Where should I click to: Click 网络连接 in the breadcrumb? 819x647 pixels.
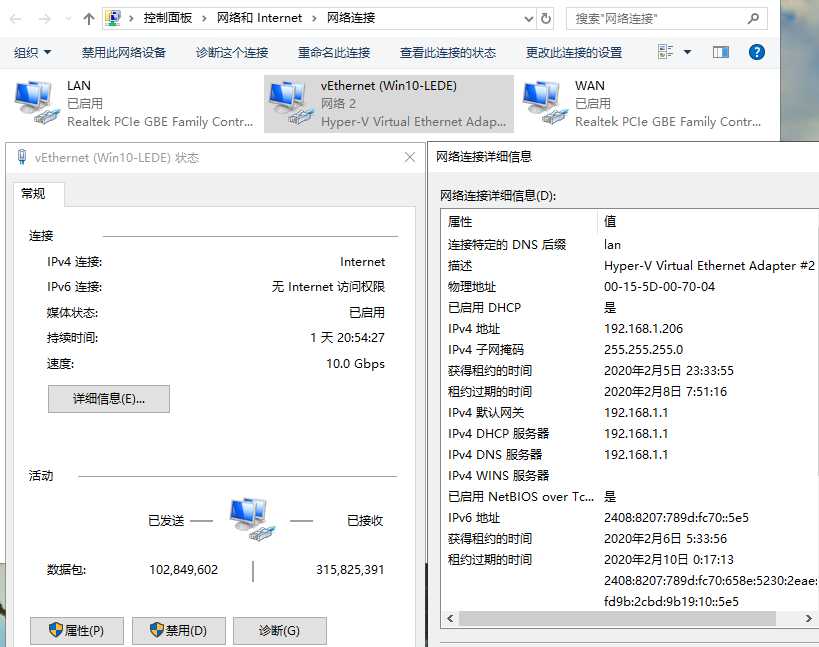351,18
